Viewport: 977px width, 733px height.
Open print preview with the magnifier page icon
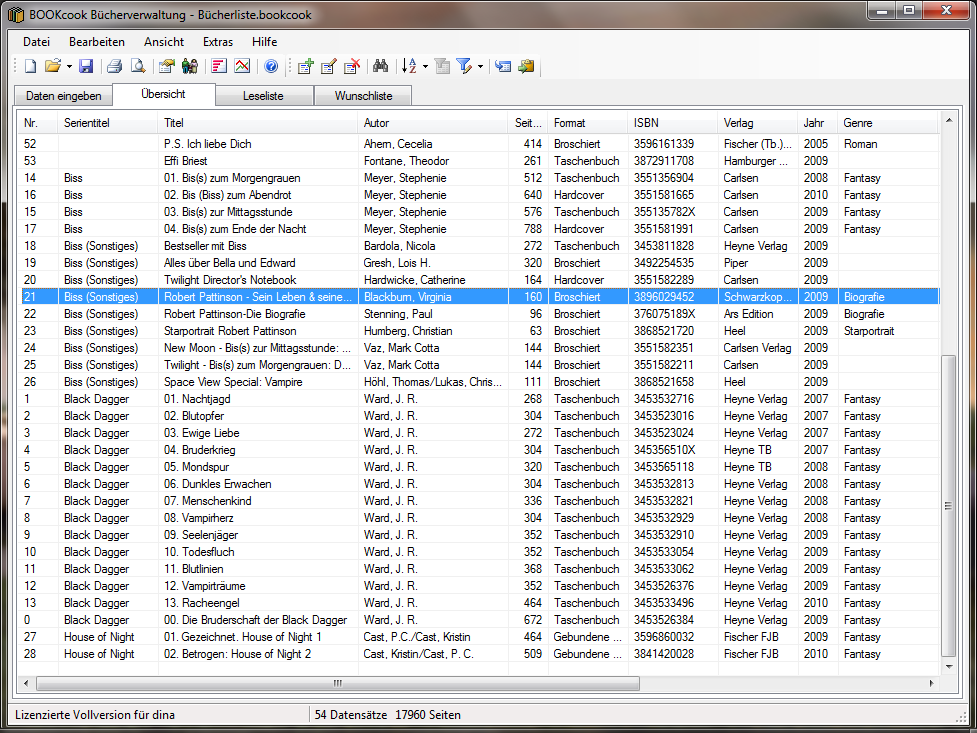[x=138, y=67]
